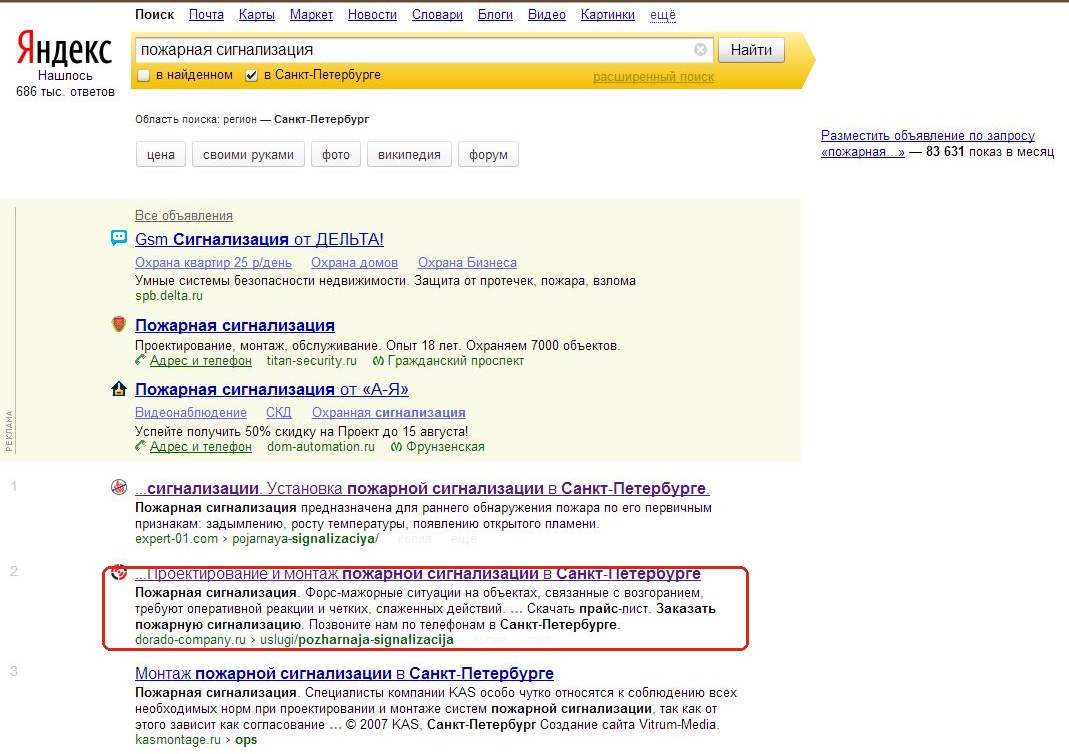Click the metro icon beside Фрунзенская
Viewport: 1069px width, 754px height.
tap(397, 447)
